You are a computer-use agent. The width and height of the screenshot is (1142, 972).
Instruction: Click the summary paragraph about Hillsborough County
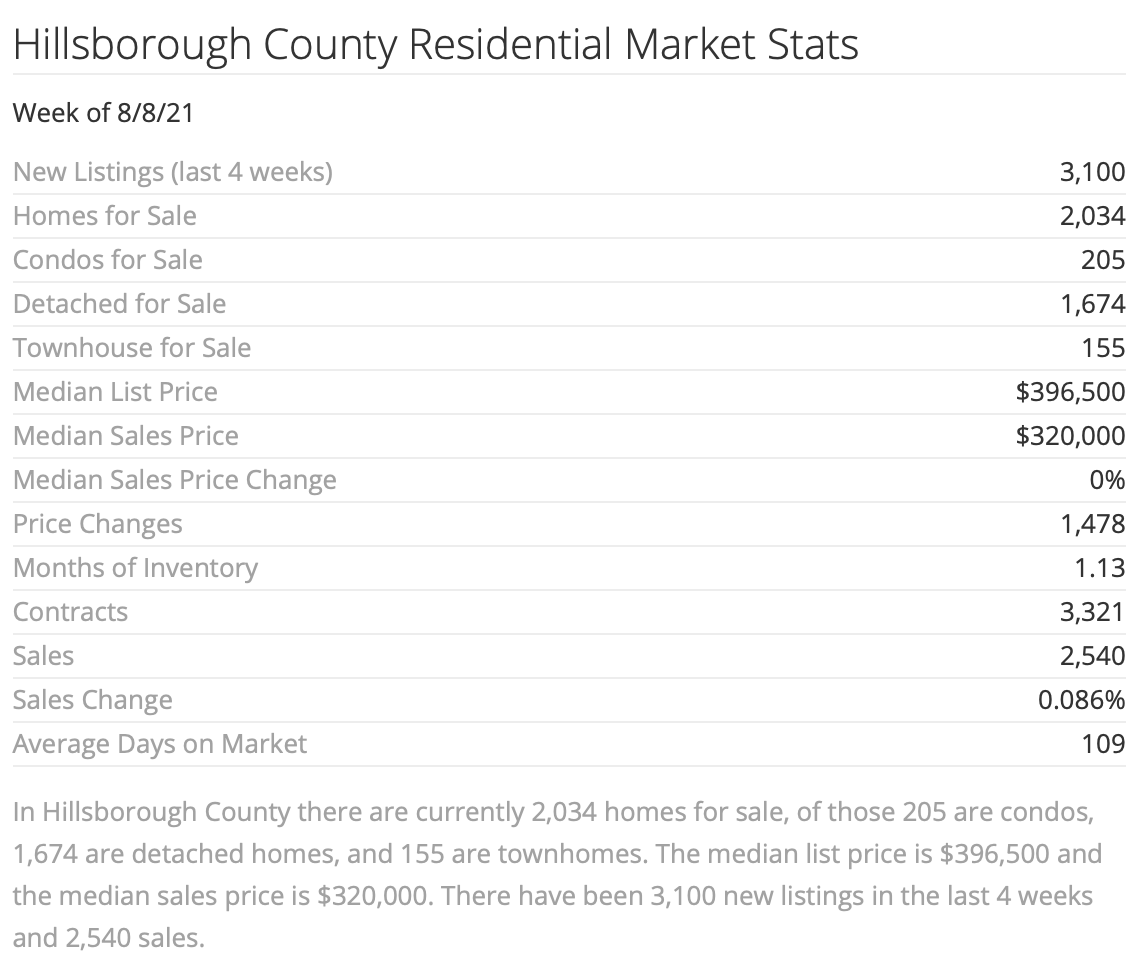pos(557,874)
